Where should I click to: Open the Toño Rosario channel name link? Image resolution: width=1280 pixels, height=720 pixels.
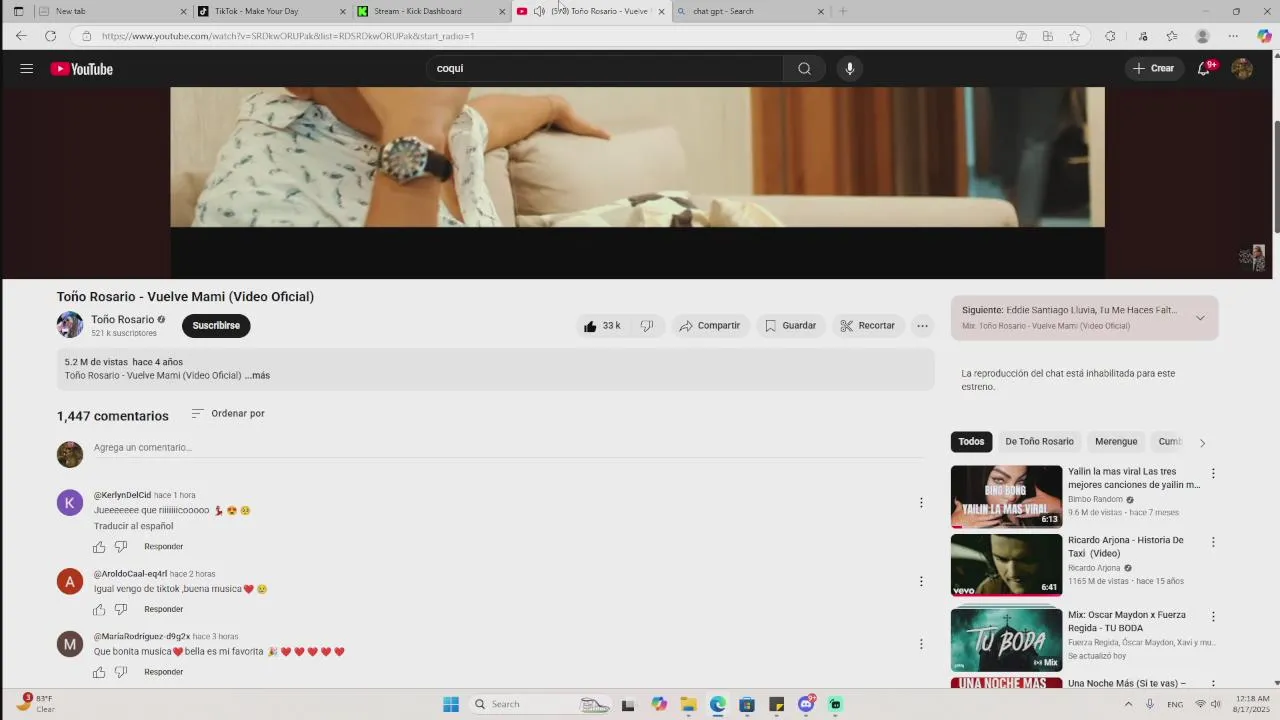pyautogui.click(x=123, y=320)
